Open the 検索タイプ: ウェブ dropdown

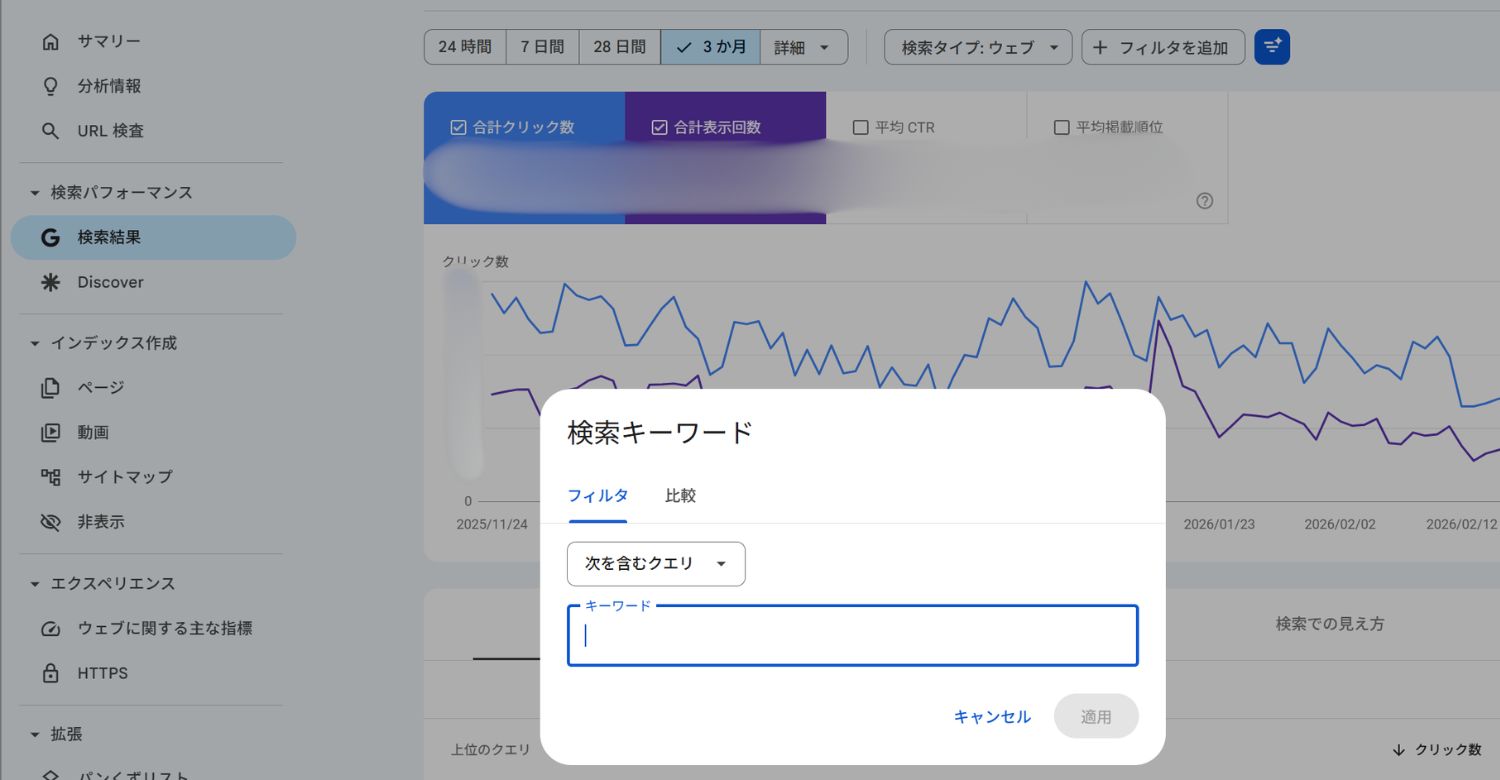point(978,47)
